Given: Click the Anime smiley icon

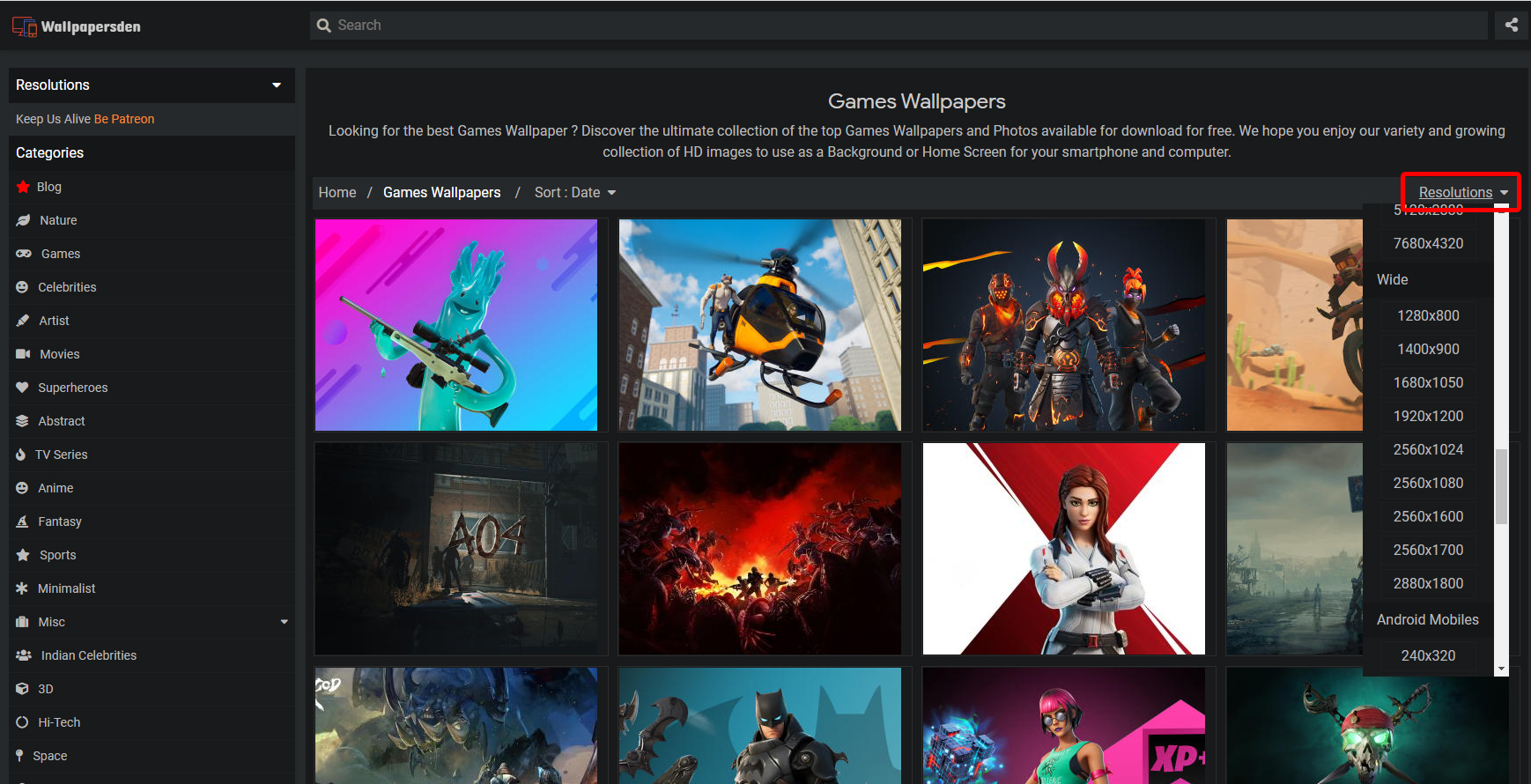Looking at the screenshot, I should coord(22,488).
